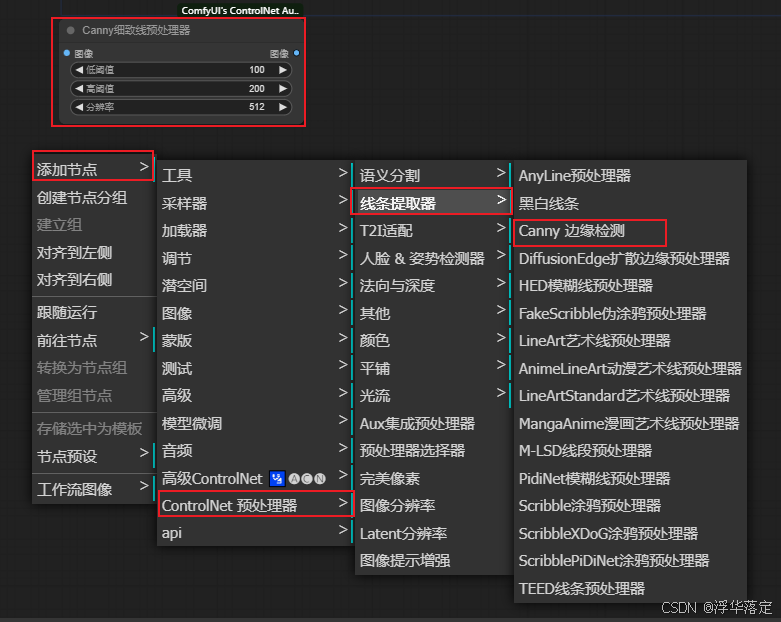Click the A badge beside 高级ControlNet
The height and width of the screenshot is (622, 781).
[x=294, y=479]
